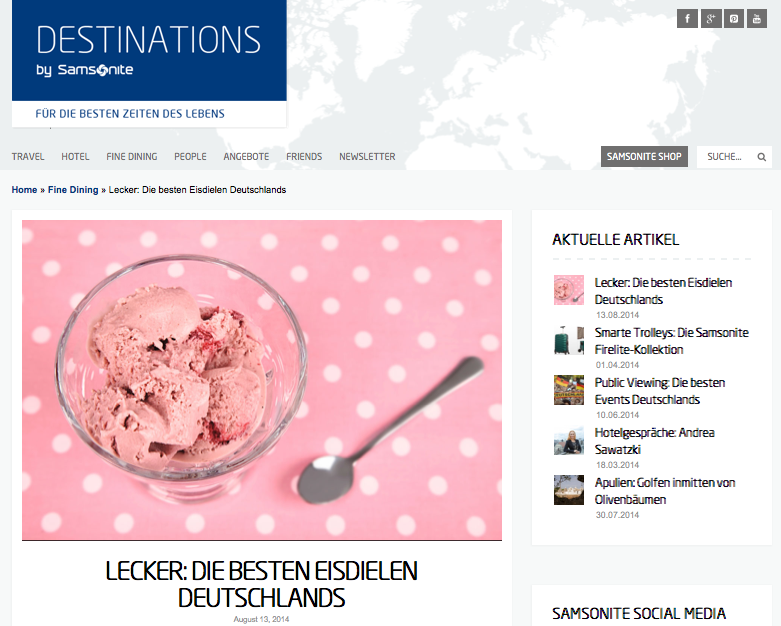Open sidebar article Lecker: Die besten Eisdielen
This screenshot has height=626, width=781.
(663, 291)
